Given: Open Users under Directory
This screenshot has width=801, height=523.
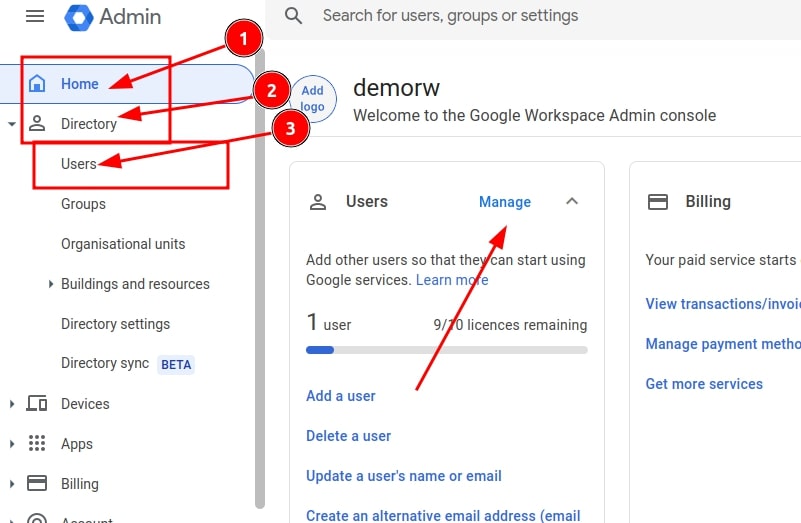Looking at the screenshot, I should coord(79,163).
